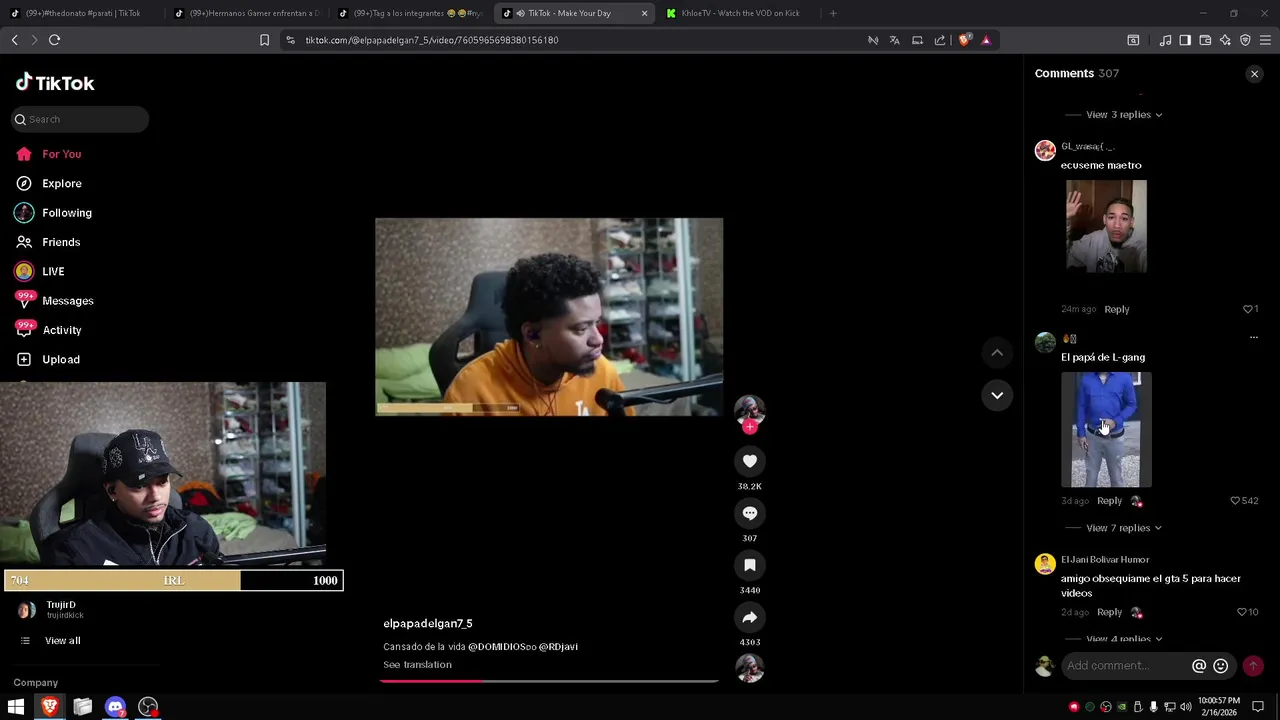This screenshot has width=1280, height=720.
Task: Like the video with the heart icon
Action: [x=750, y=461]
